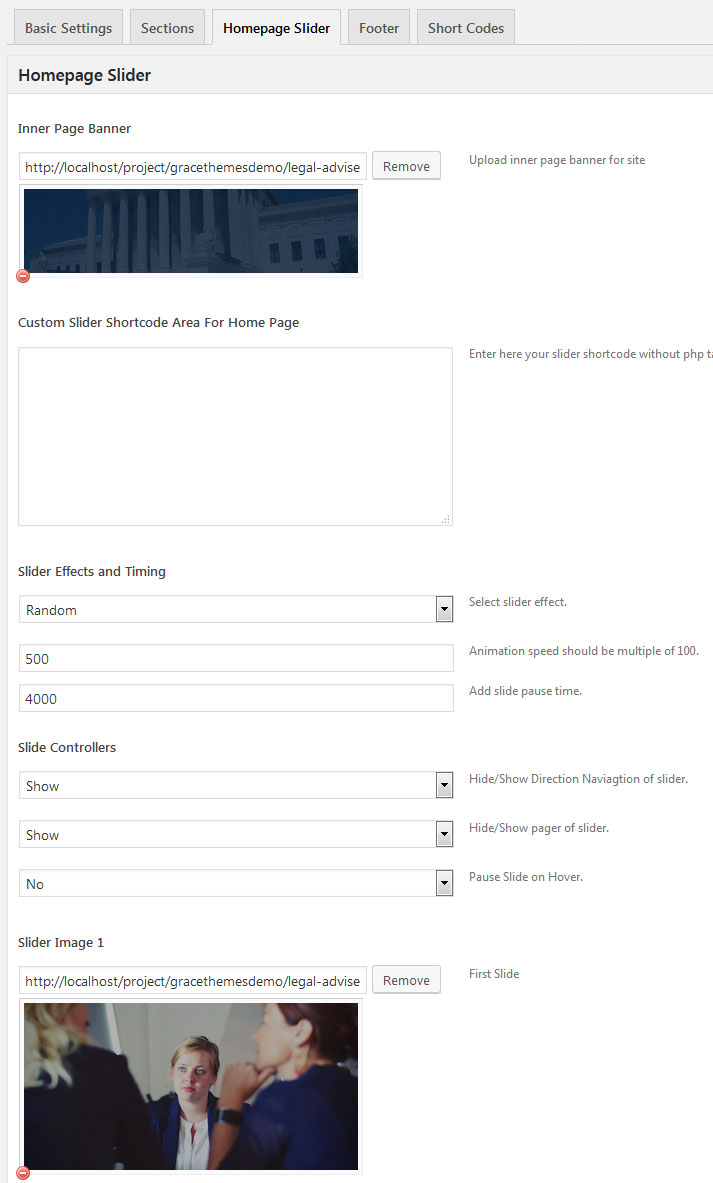Click the 'Slide Controllers' label

[x=67, y=747]
